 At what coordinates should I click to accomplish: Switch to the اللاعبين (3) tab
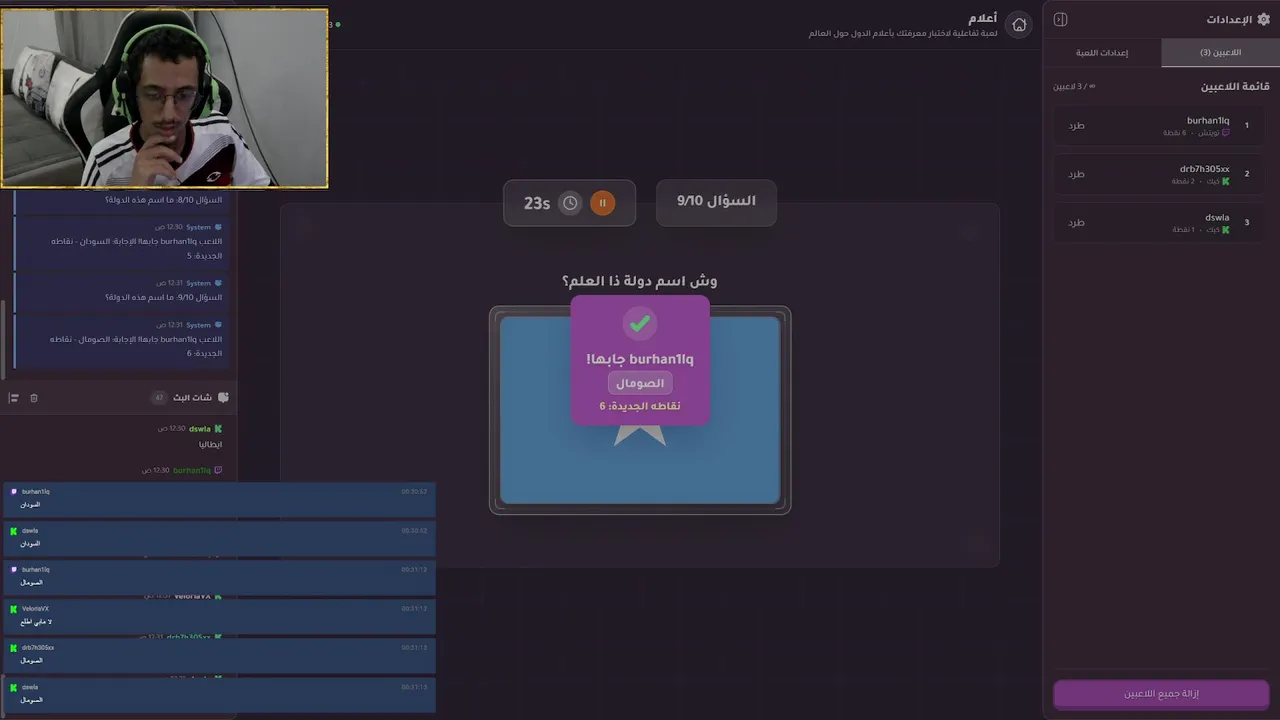pyautogui.click(x=1221, y=53)
